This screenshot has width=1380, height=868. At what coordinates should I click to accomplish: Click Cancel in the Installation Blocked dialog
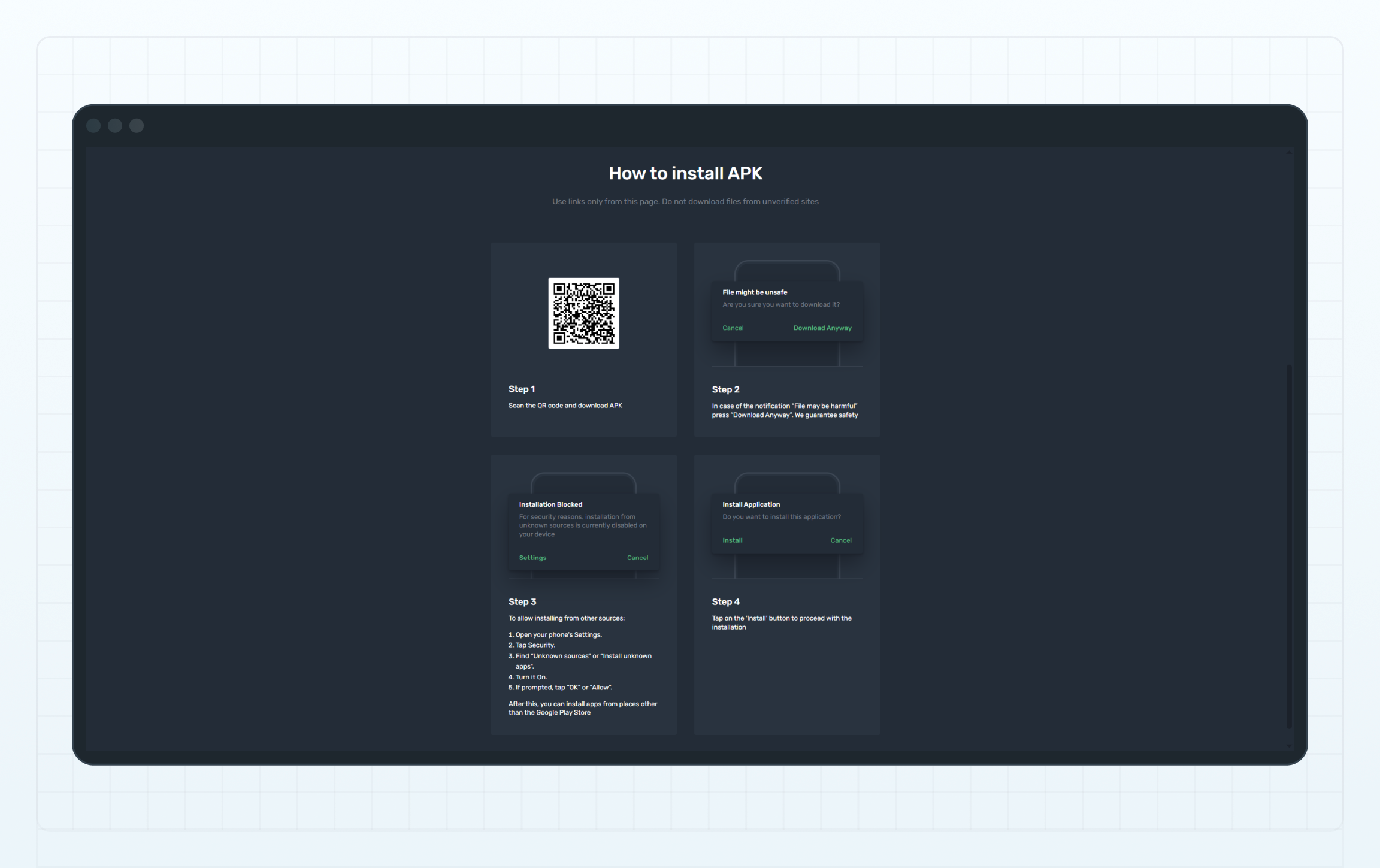coord(637,557)
